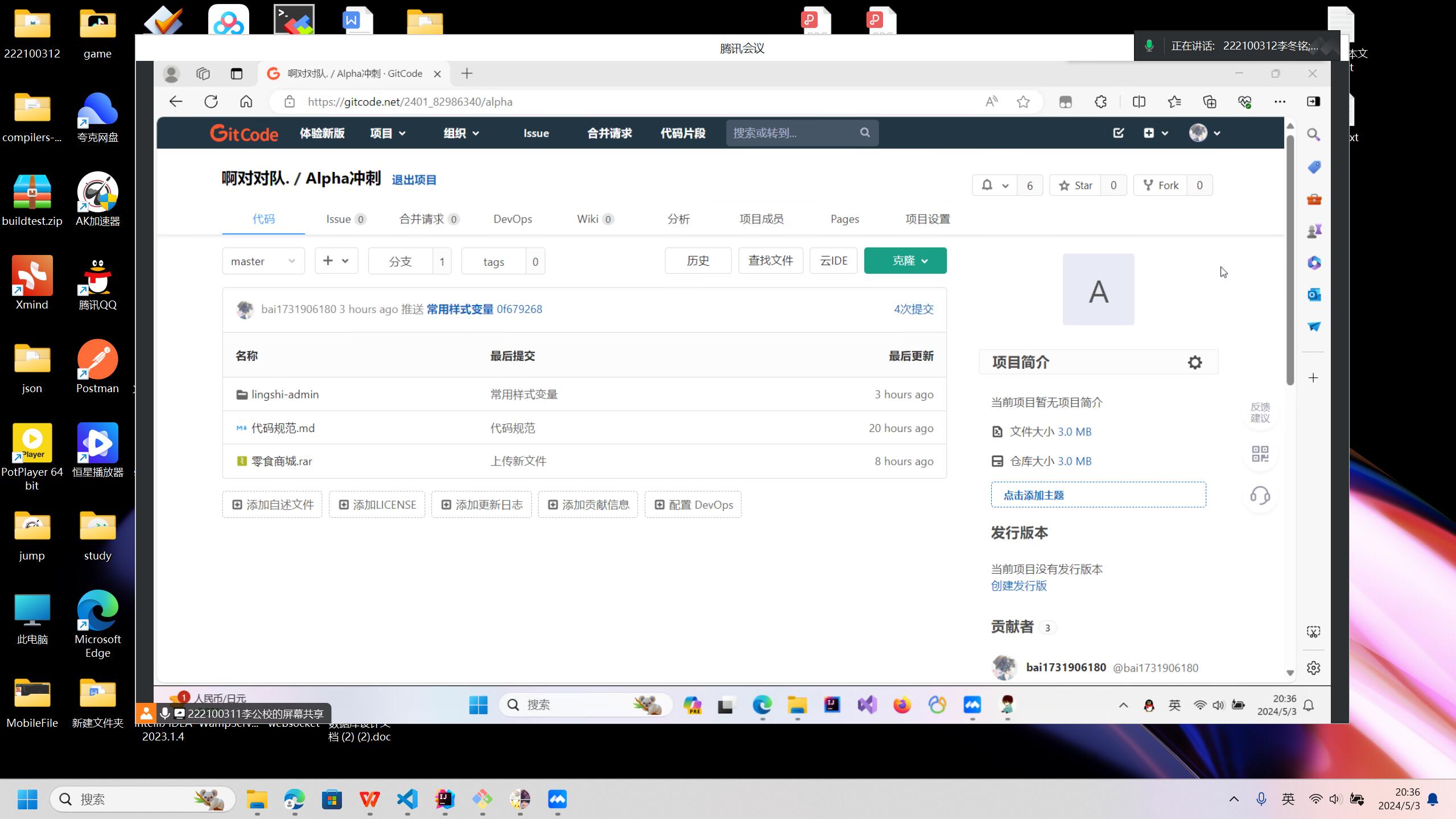Click the browser home icon
Image resolution: width=1456 pixels, height=819 pixels.
coord(246,102)
